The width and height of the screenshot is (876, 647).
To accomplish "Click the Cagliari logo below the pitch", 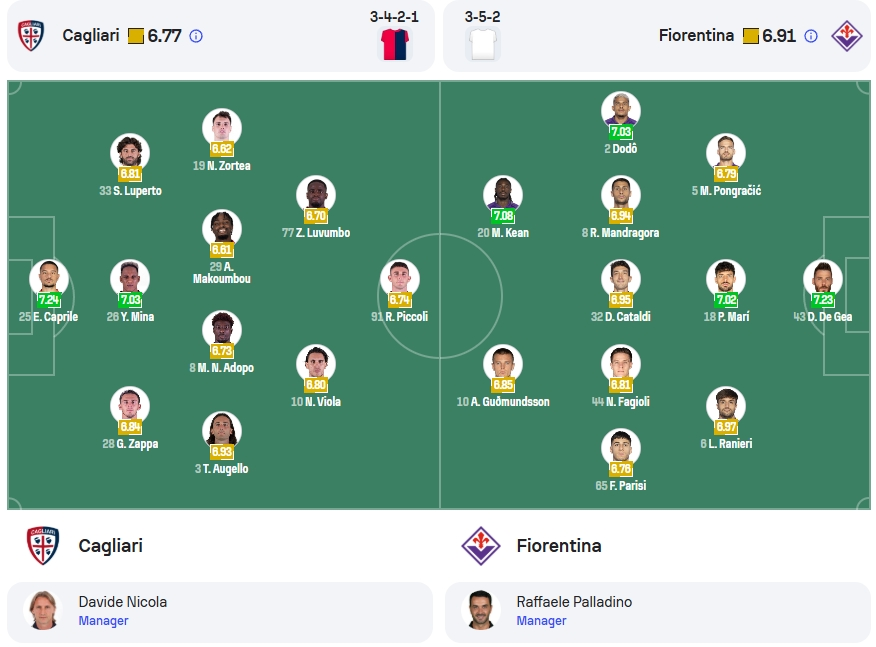I will tap(43, 545).
